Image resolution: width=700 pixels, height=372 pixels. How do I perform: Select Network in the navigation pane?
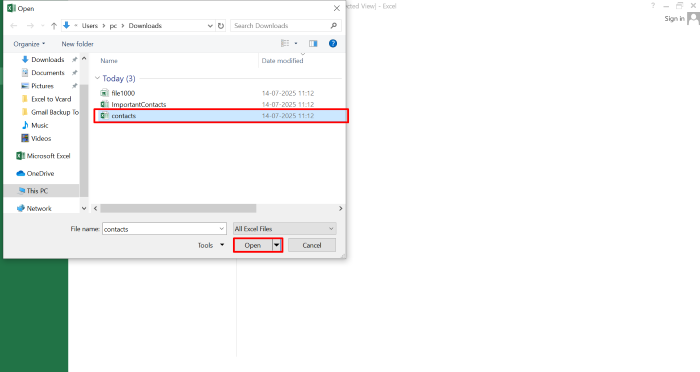pyautogui.click(x=34, y=209)
